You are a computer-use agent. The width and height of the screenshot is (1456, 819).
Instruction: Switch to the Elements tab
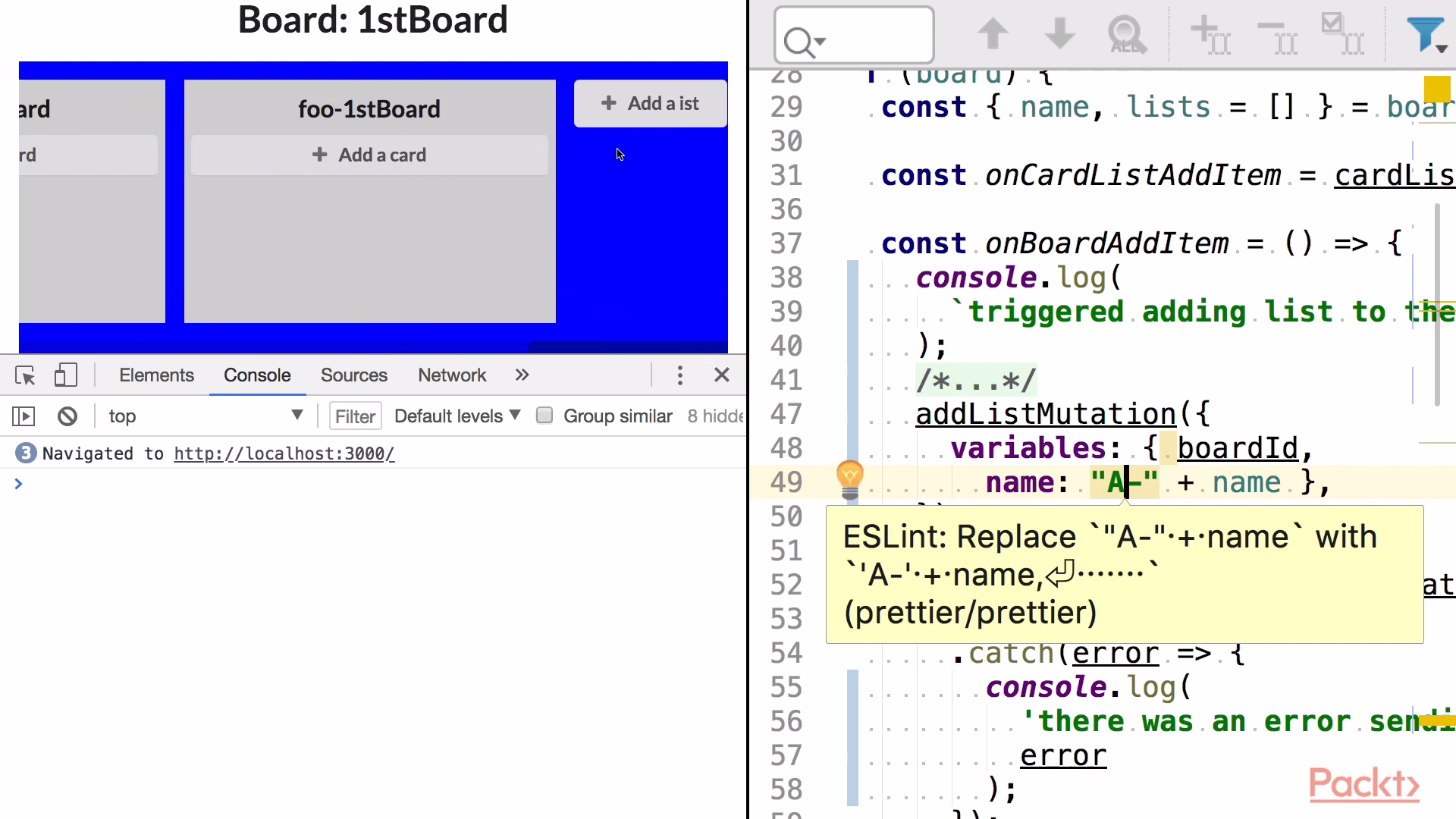point(156,375)
